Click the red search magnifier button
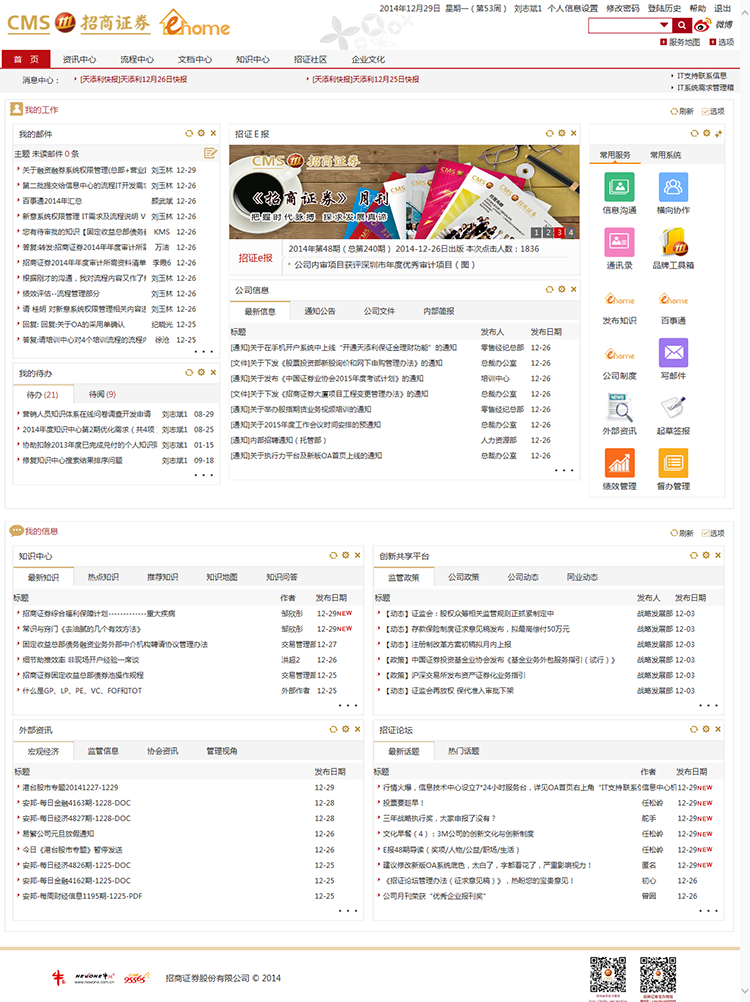This screenshot has width=750, height=1002. pos(682,25)
